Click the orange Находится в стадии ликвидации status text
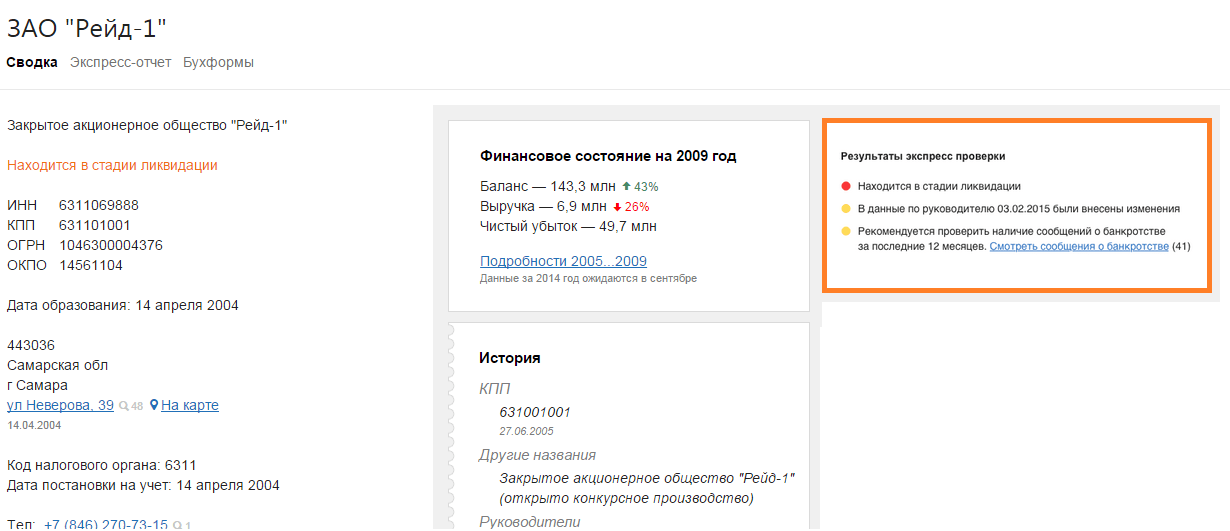Screen dimensions: 1230x531 112,165
